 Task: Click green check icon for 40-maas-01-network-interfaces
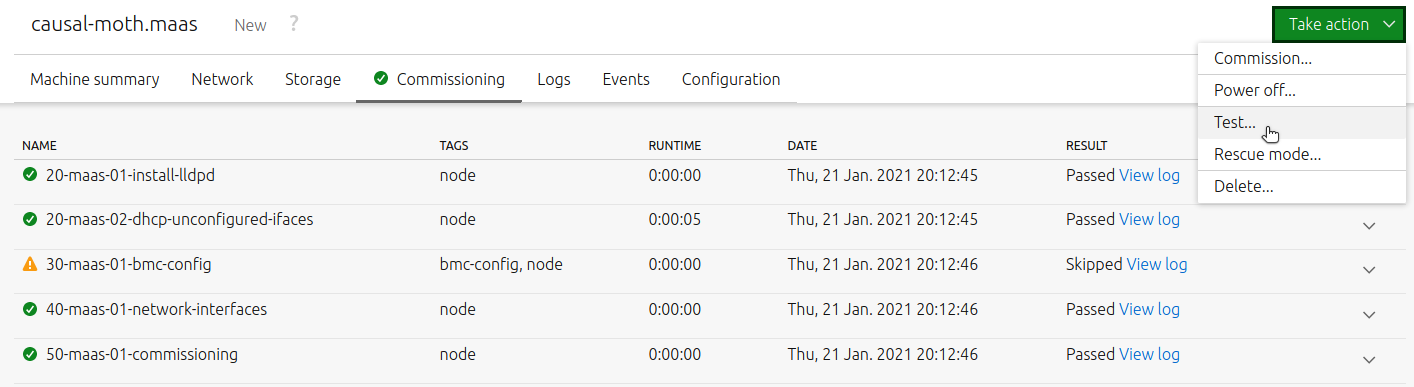tap(30, 309)
